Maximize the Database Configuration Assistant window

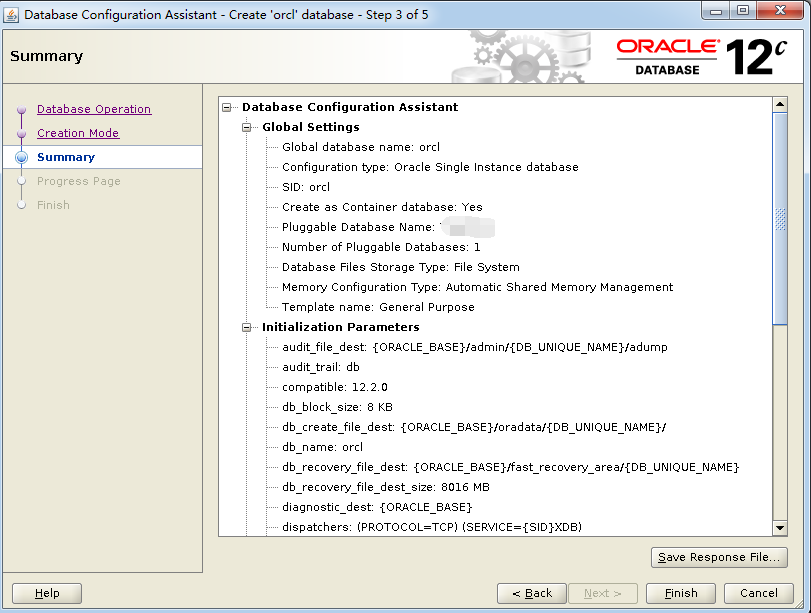click(x=743, y=10)
